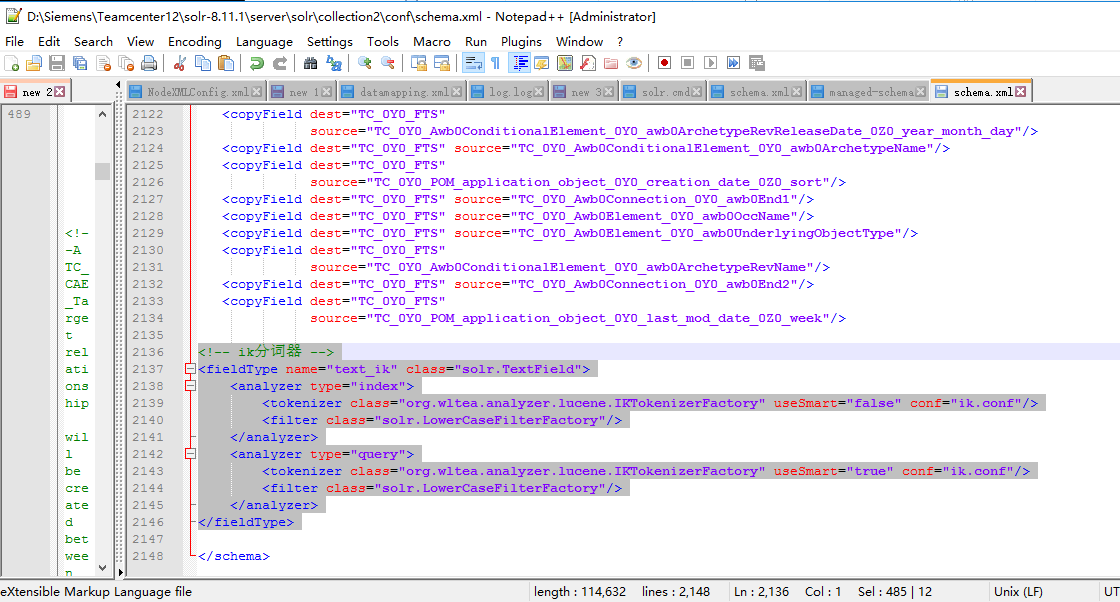Image resolution: width=1120 pixels, height=602 pixels.
Task: Save the current document via toolbar
Action: [x=57, y=64]
